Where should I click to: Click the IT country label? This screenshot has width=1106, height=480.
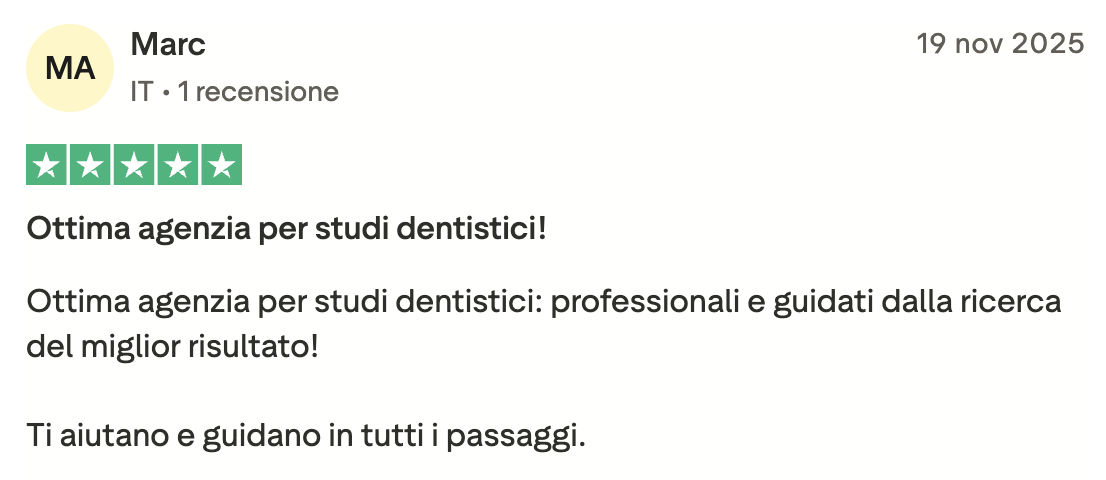pos(141,93)
